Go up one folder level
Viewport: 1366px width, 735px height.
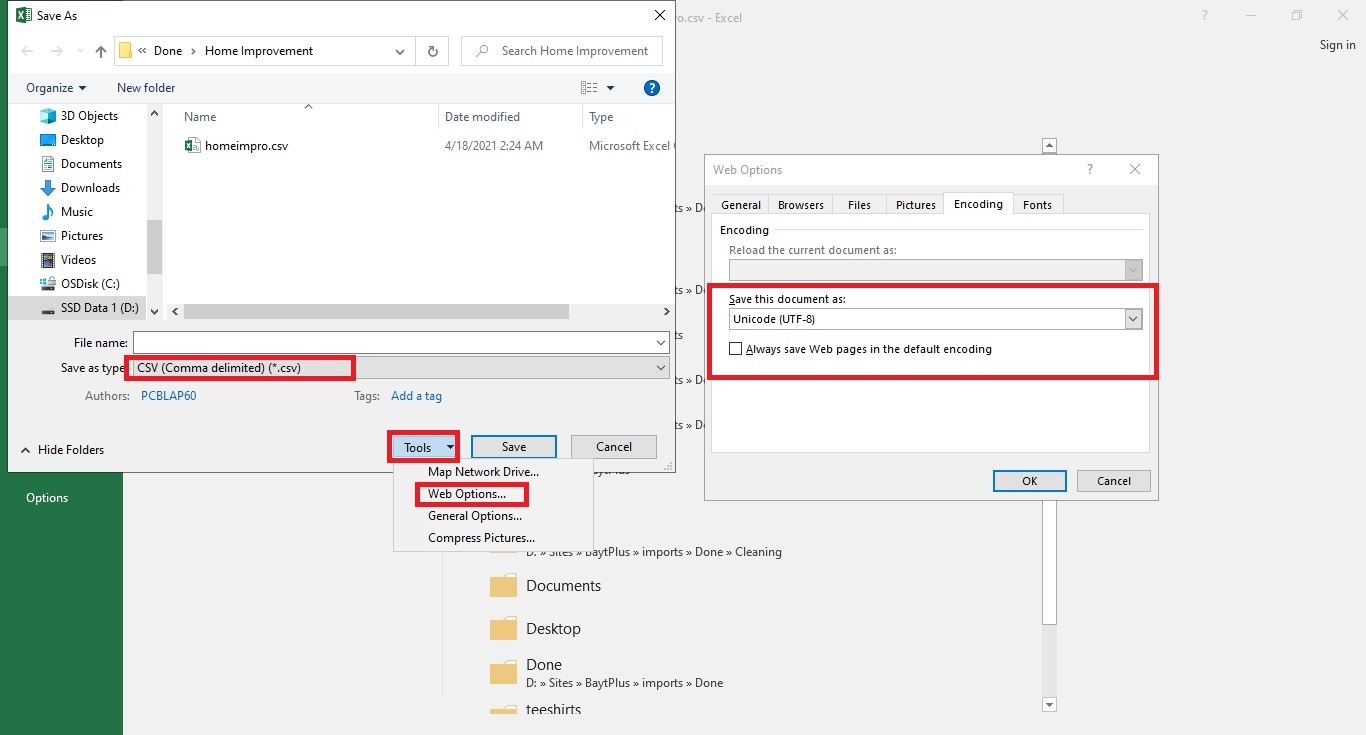point(101,51)
